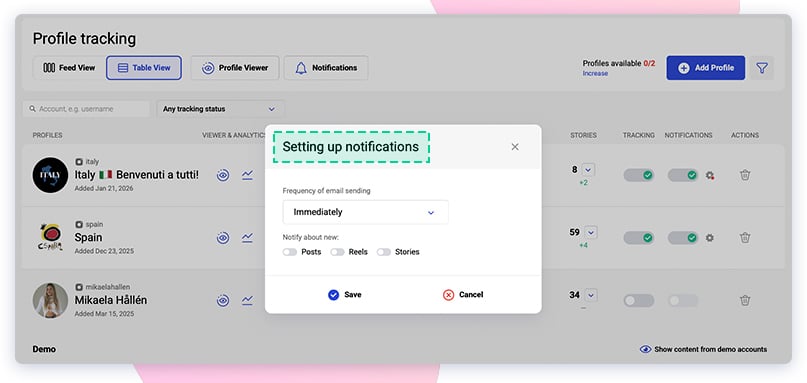Screen dimensions: 807x383
Task: Click notification settings gear for Italy
Action: pyautogui.click(x=710, y=176)
